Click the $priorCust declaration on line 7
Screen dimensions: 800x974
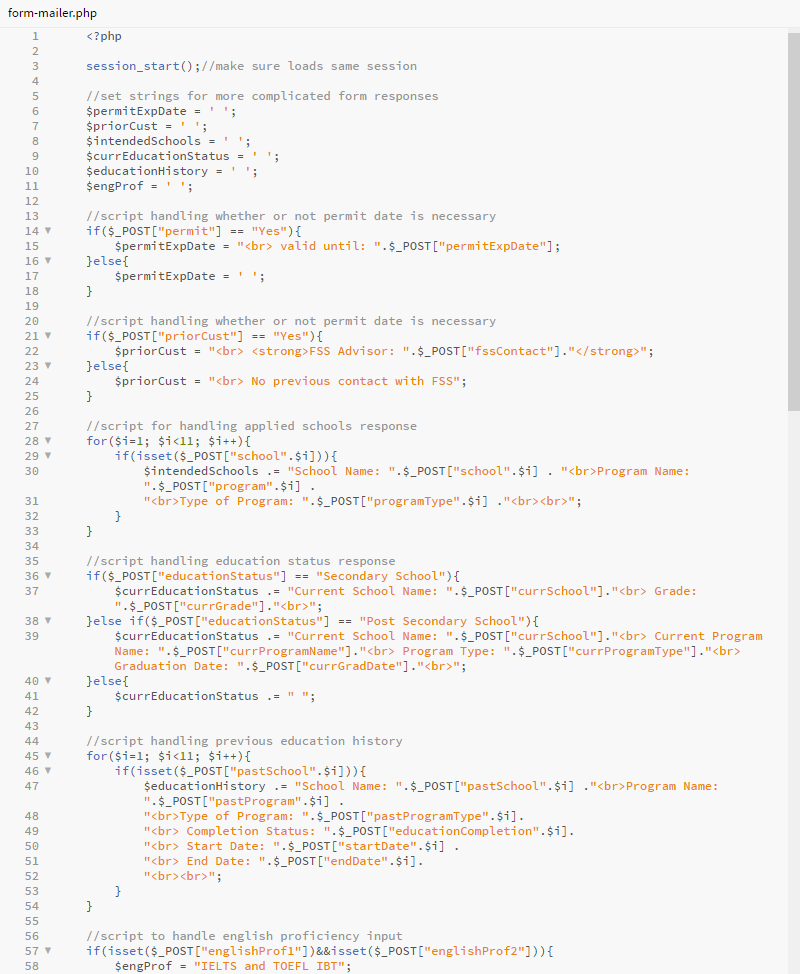[x=147, y=126]
